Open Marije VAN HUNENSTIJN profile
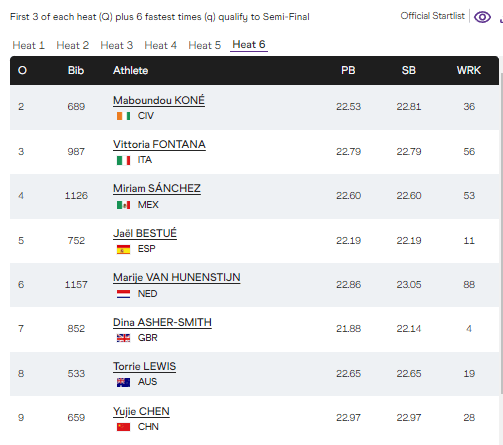Screen dimensions: 503x445 [x=177, y=277]
